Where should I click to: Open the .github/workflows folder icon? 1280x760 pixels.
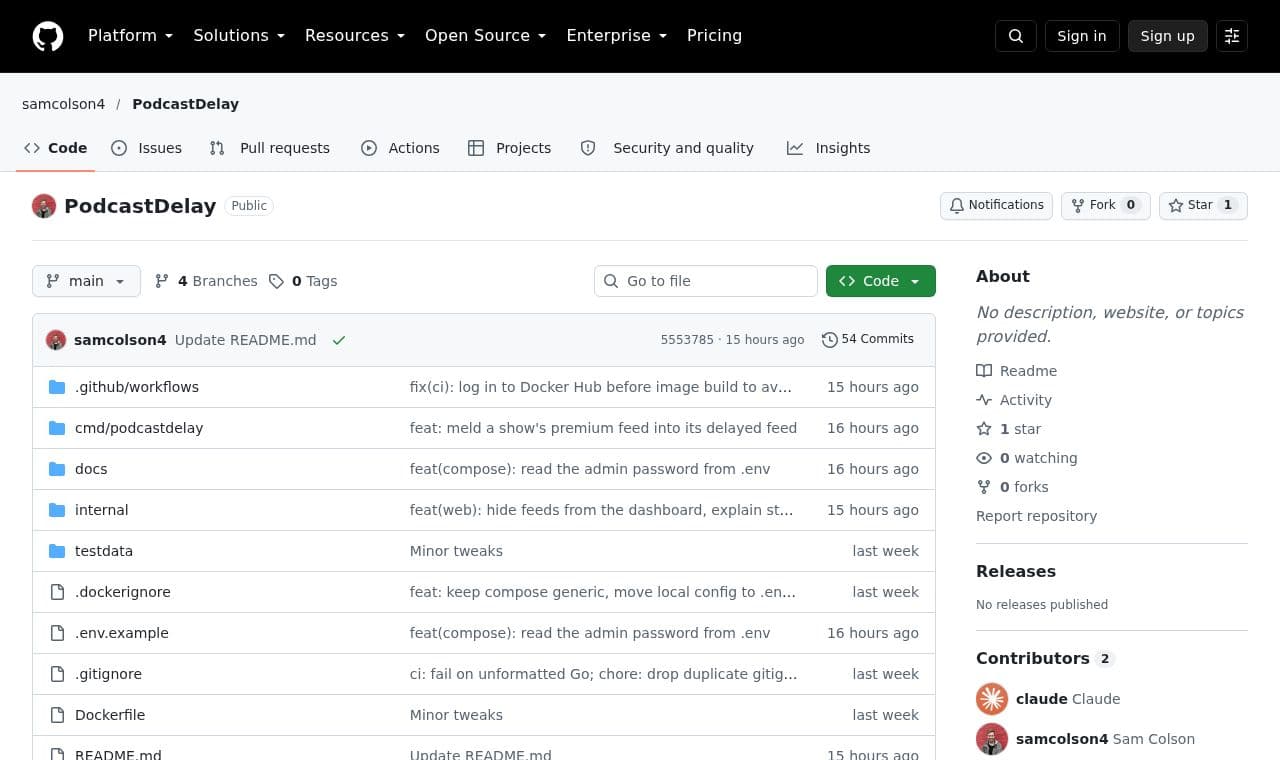click(57, 387)
